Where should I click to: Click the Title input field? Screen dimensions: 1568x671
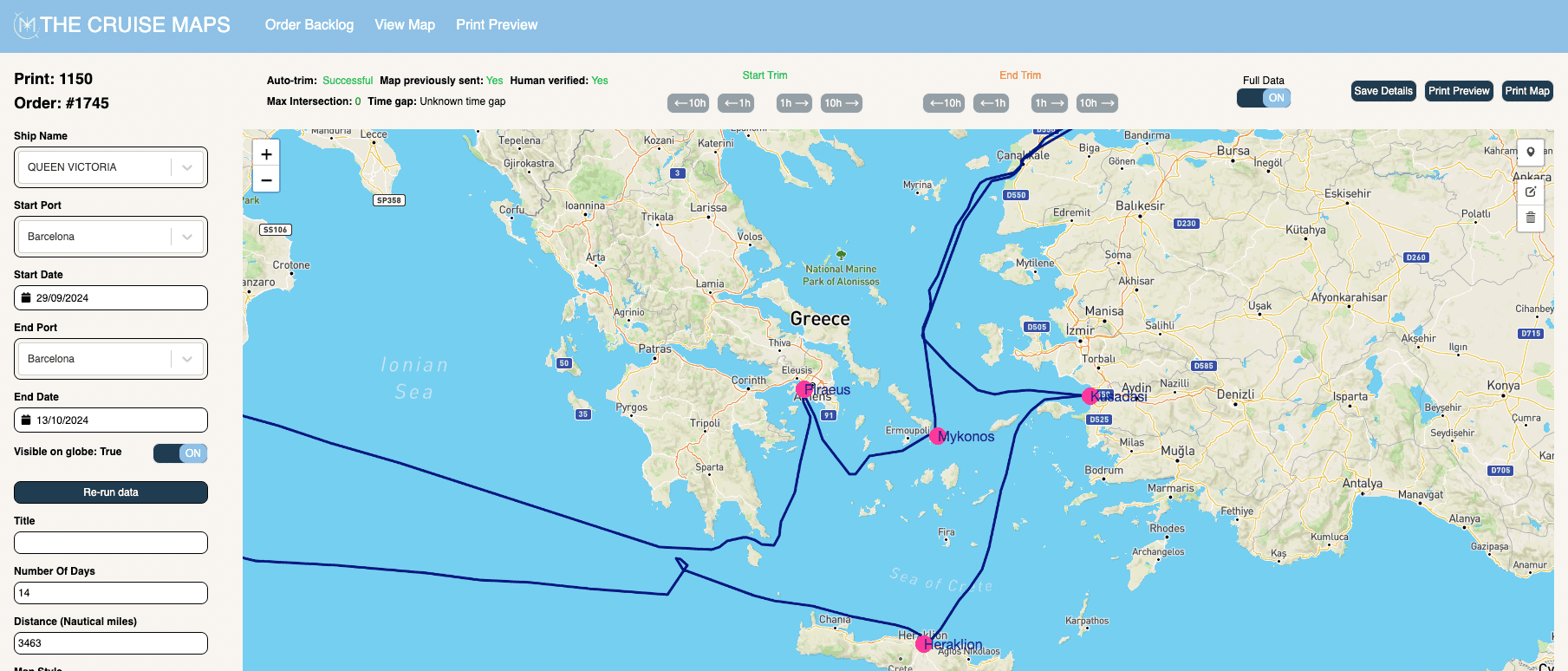pos(111,543)
